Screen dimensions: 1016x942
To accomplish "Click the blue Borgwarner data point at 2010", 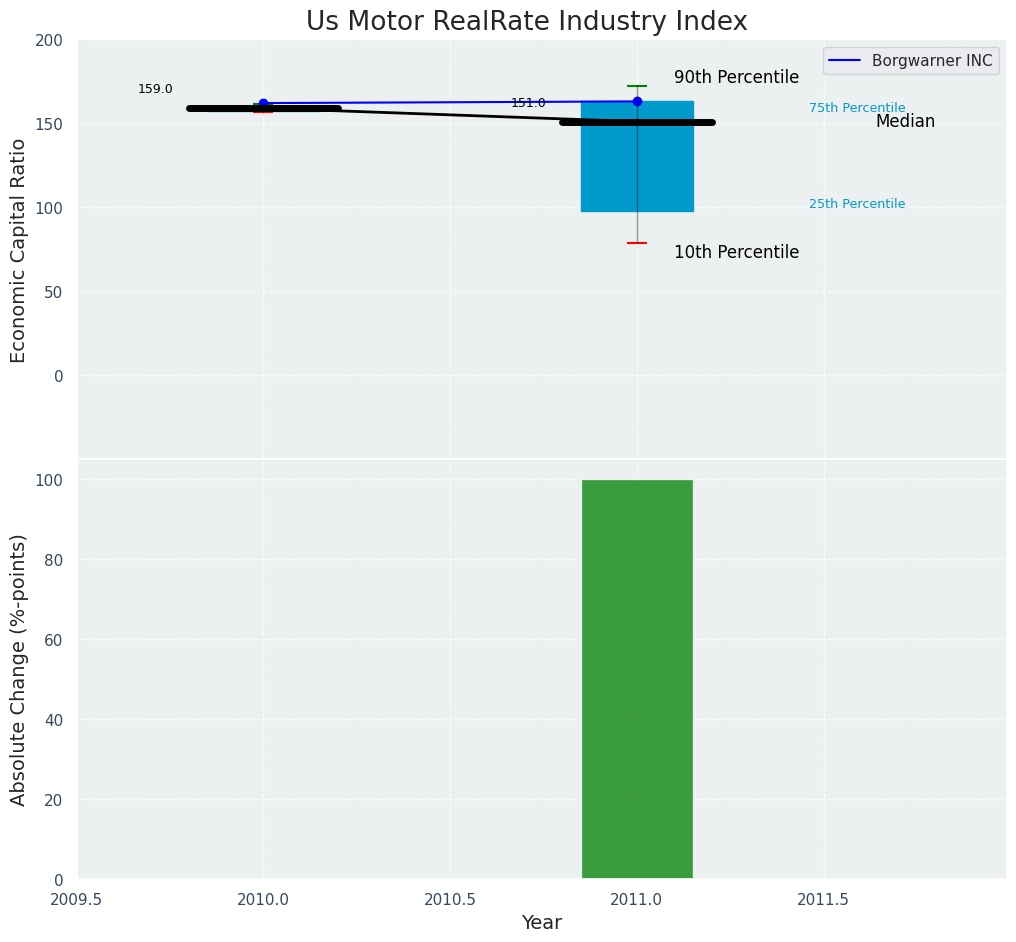I will pyautogui.click(x=263, y=103).
